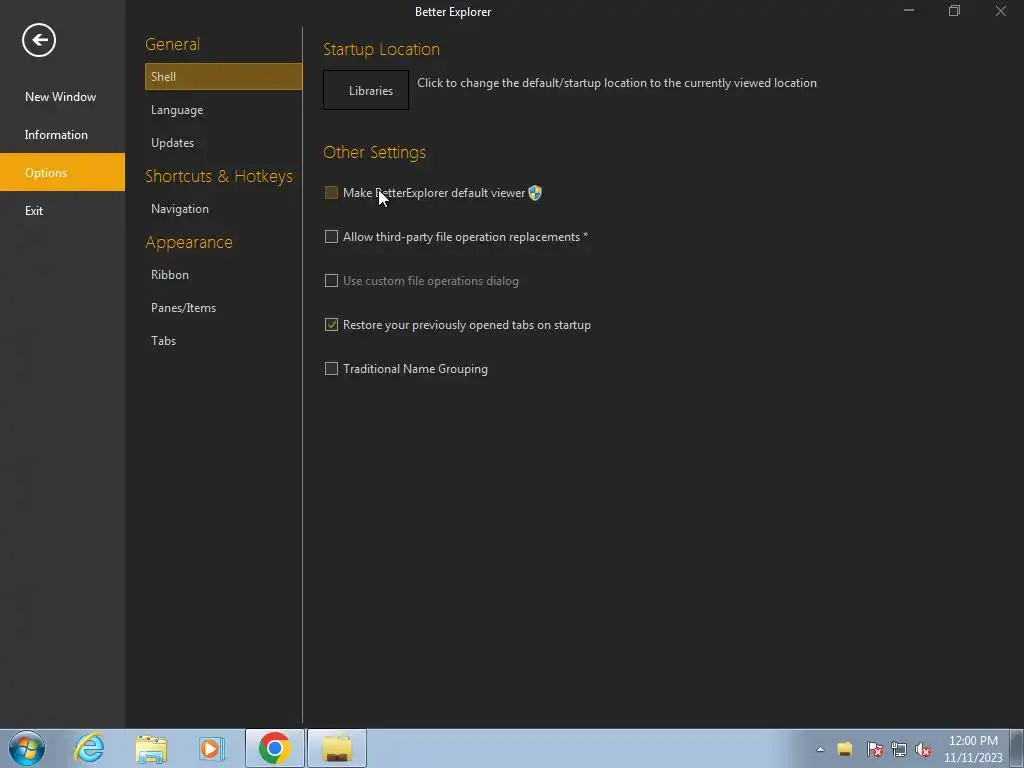Uncheck Restore previously opened tabs on startup
The height and width of the screenshot is (768, 1024).
331,325
